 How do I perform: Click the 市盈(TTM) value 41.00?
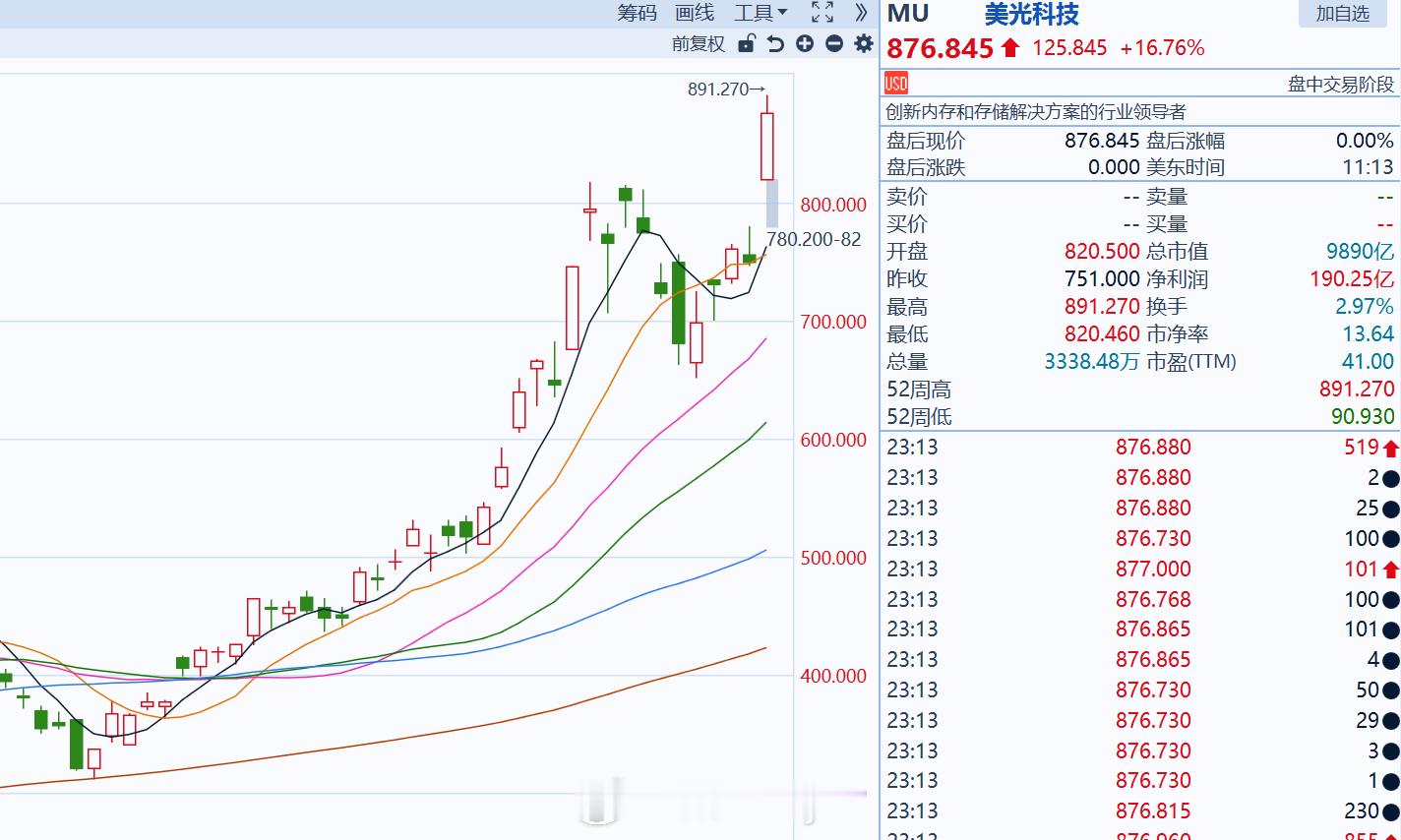click(1369, 362)
